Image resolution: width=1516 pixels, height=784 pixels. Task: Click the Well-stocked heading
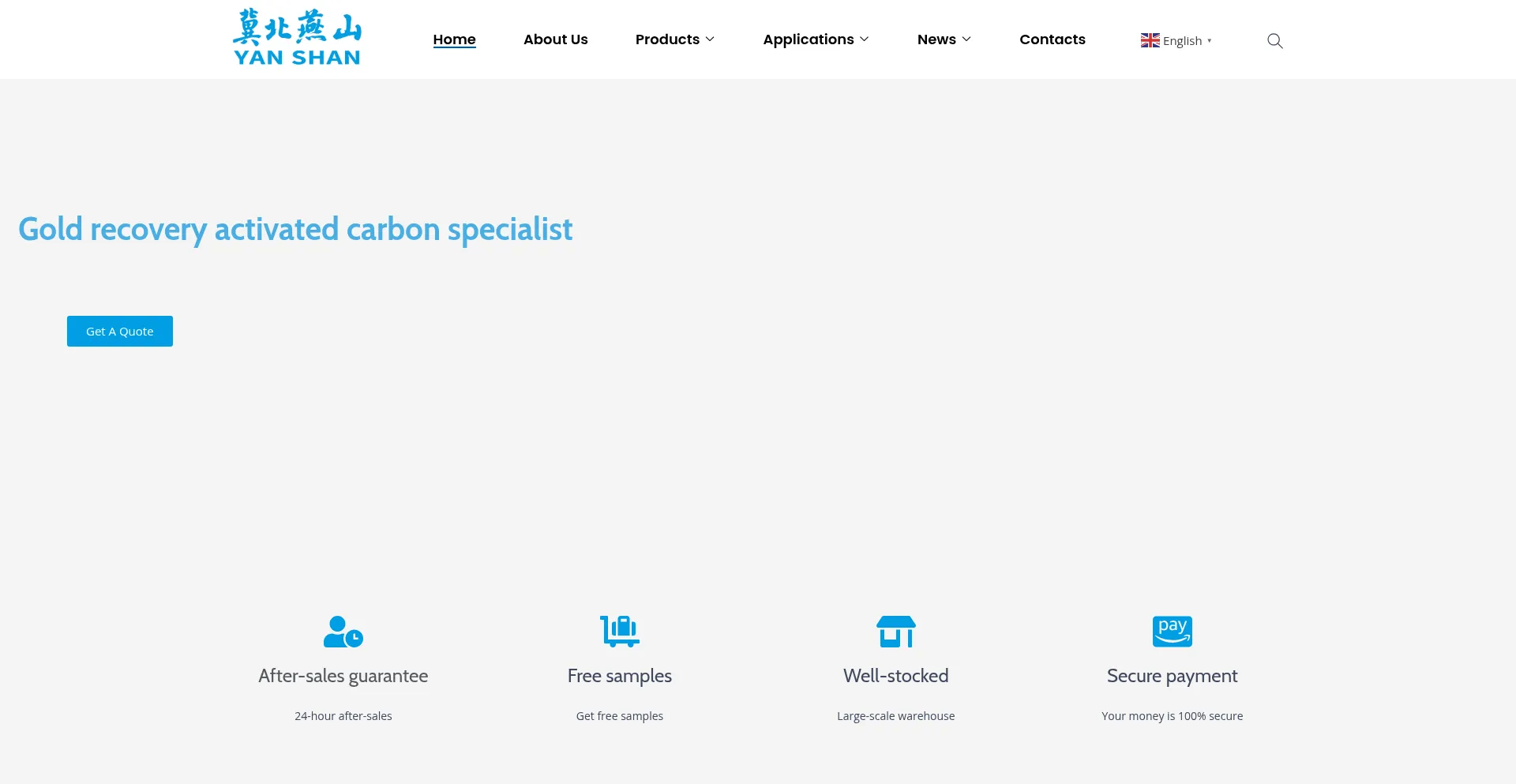[895, 676]
